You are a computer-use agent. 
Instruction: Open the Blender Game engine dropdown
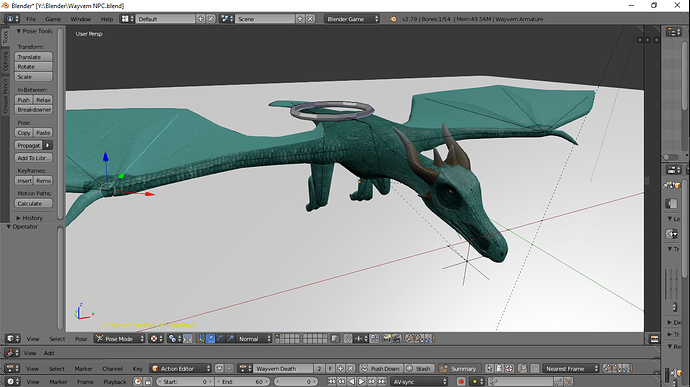point(352,19)
